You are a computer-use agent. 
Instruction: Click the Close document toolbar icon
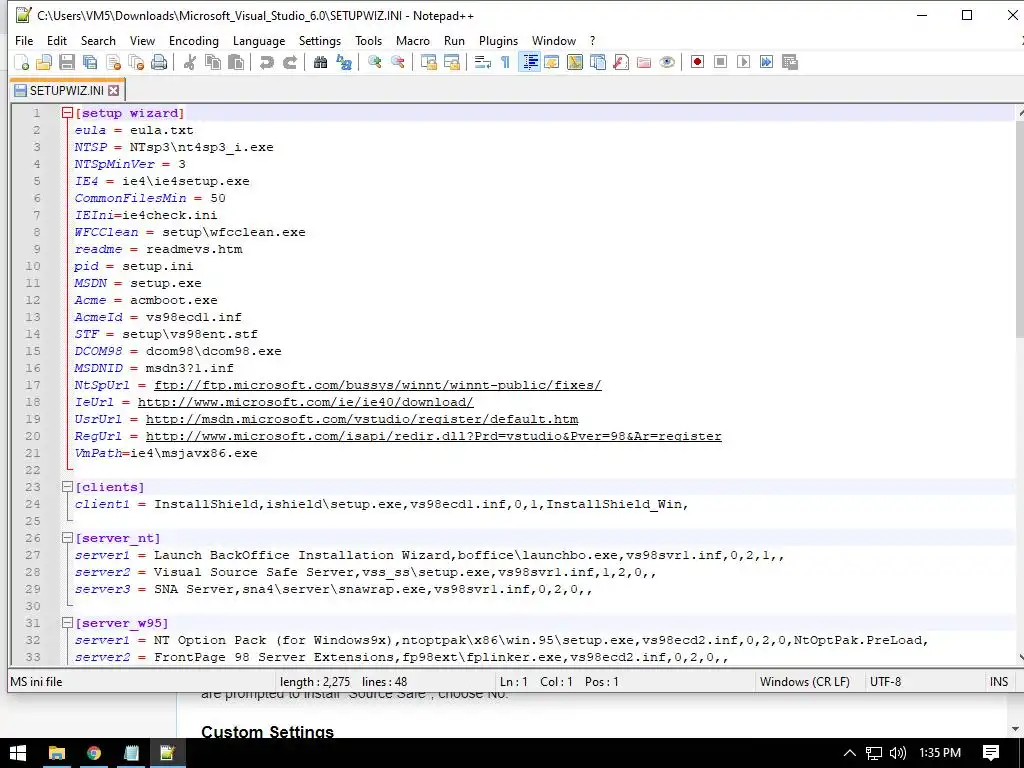tap(113, 62)
